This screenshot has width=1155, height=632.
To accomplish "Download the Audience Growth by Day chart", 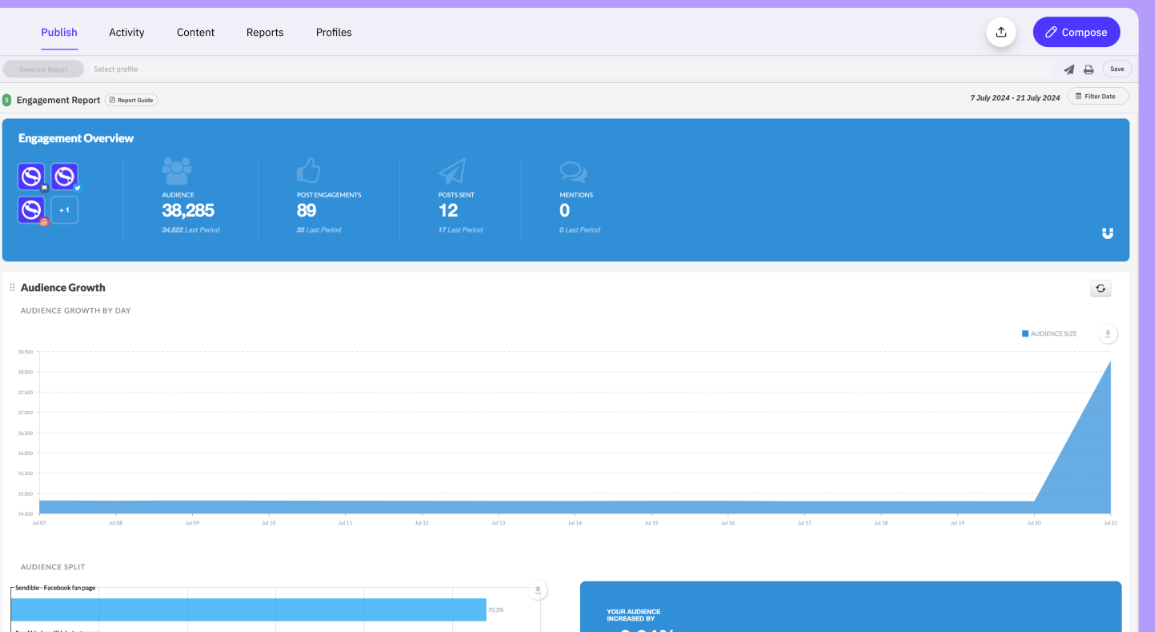I will tap(1107, 334).
